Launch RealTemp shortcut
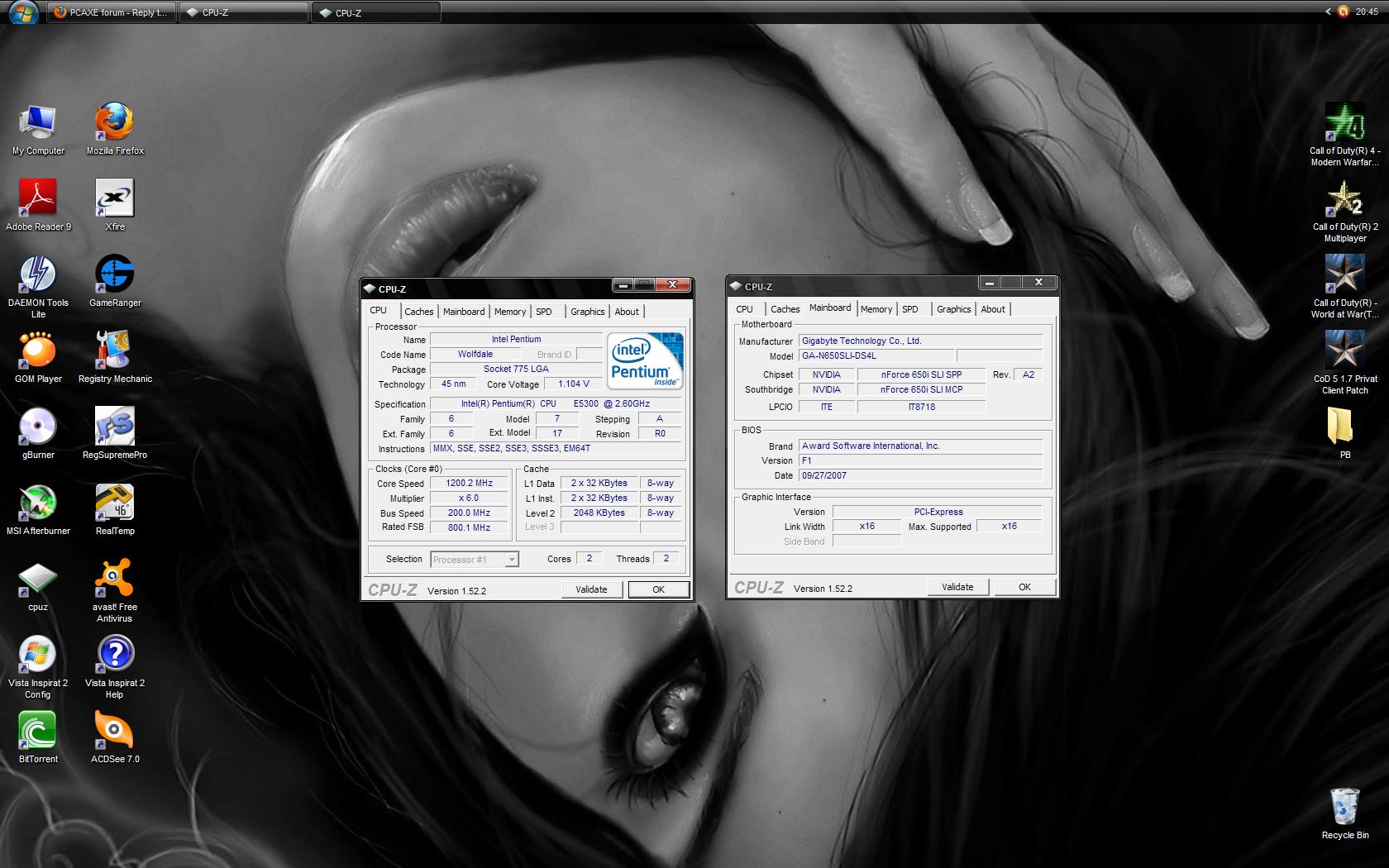The image size is (1389, 868). coord(115,511)
